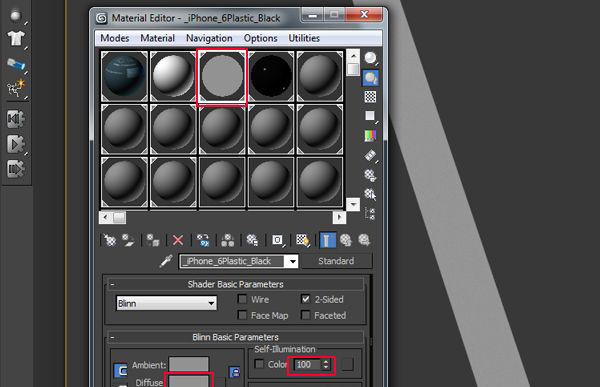Click Make Unique icon
Viewport: 600px width, 387px height.
tap(228, 240)
